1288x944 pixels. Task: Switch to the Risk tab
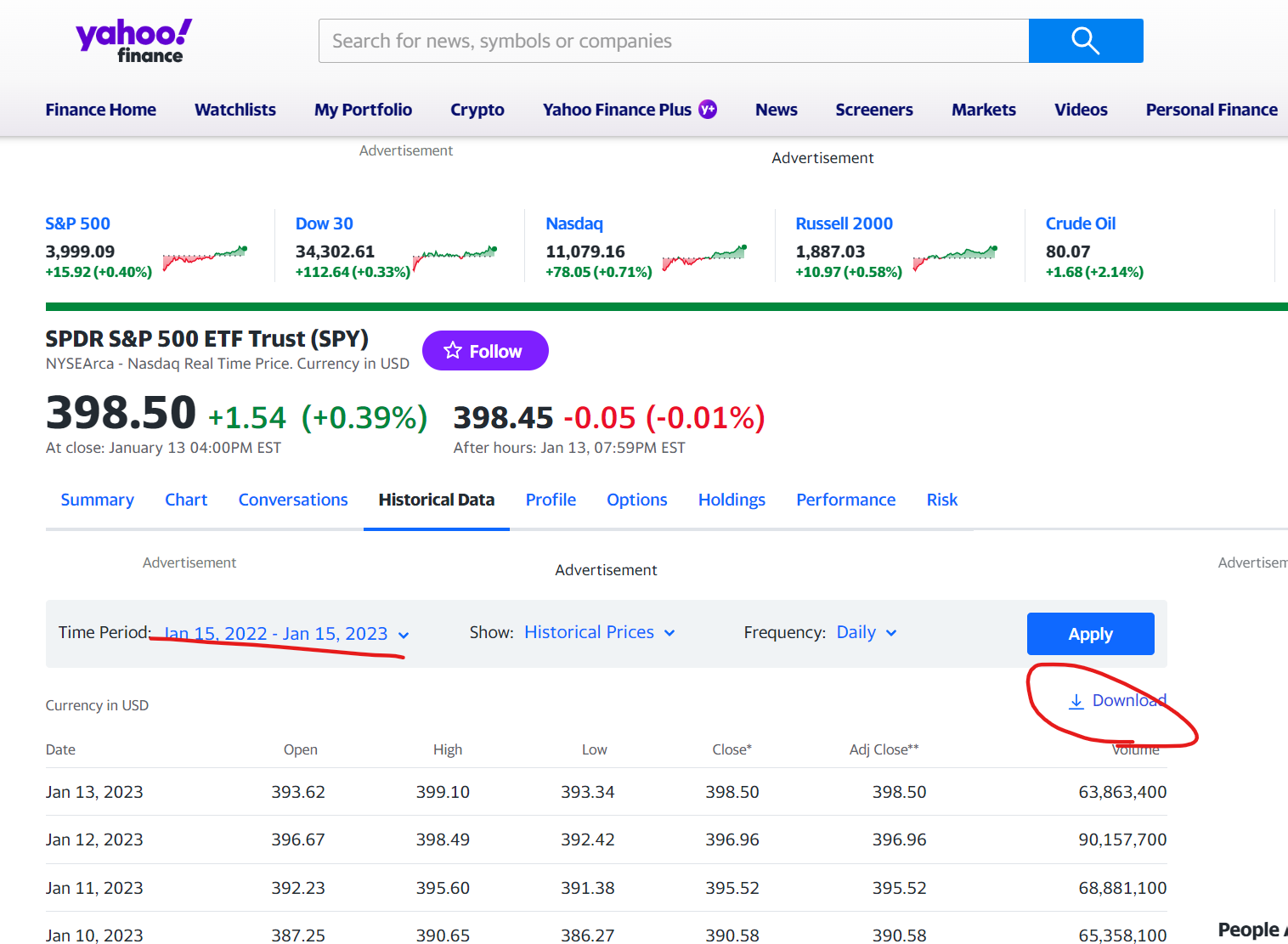point(942,500)
